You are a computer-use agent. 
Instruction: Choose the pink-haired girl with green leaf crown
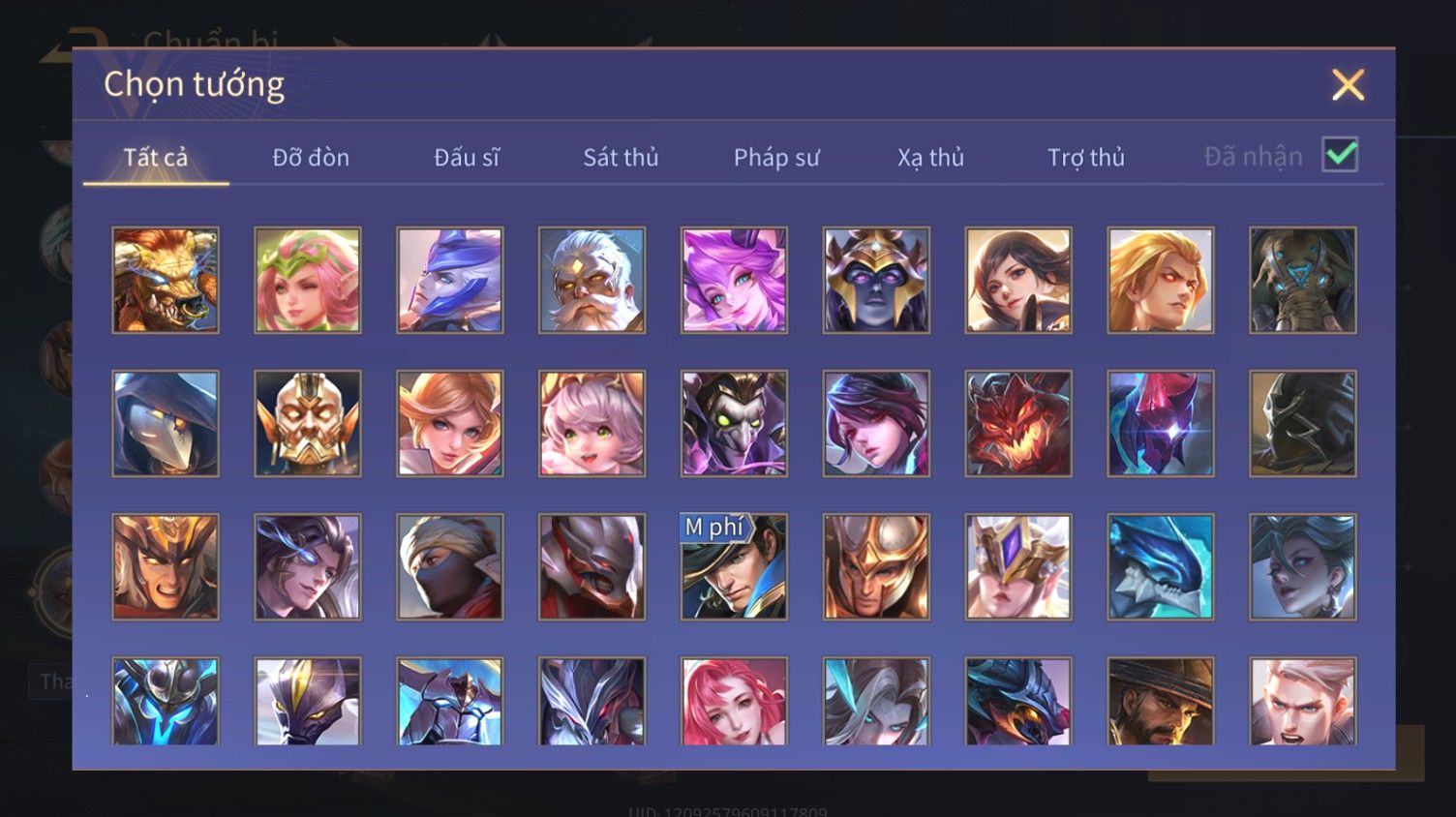308,281
